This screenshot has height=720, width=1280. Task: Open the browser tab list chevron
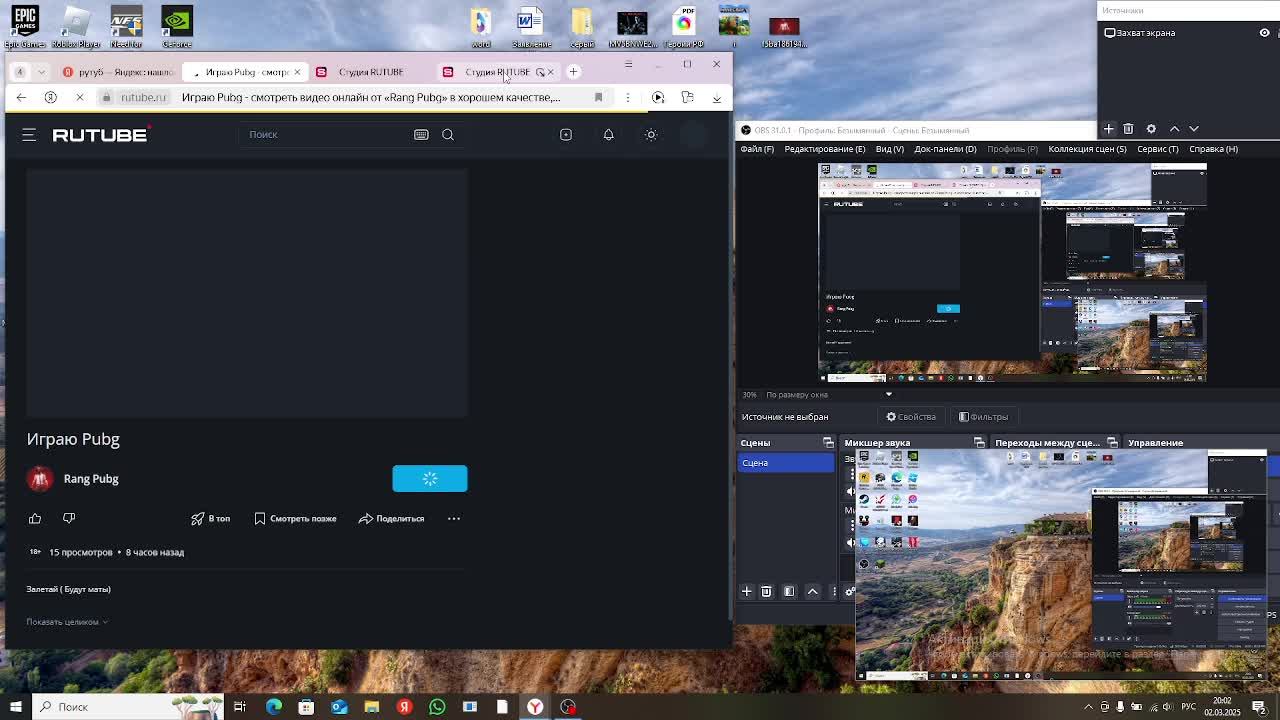43,72
